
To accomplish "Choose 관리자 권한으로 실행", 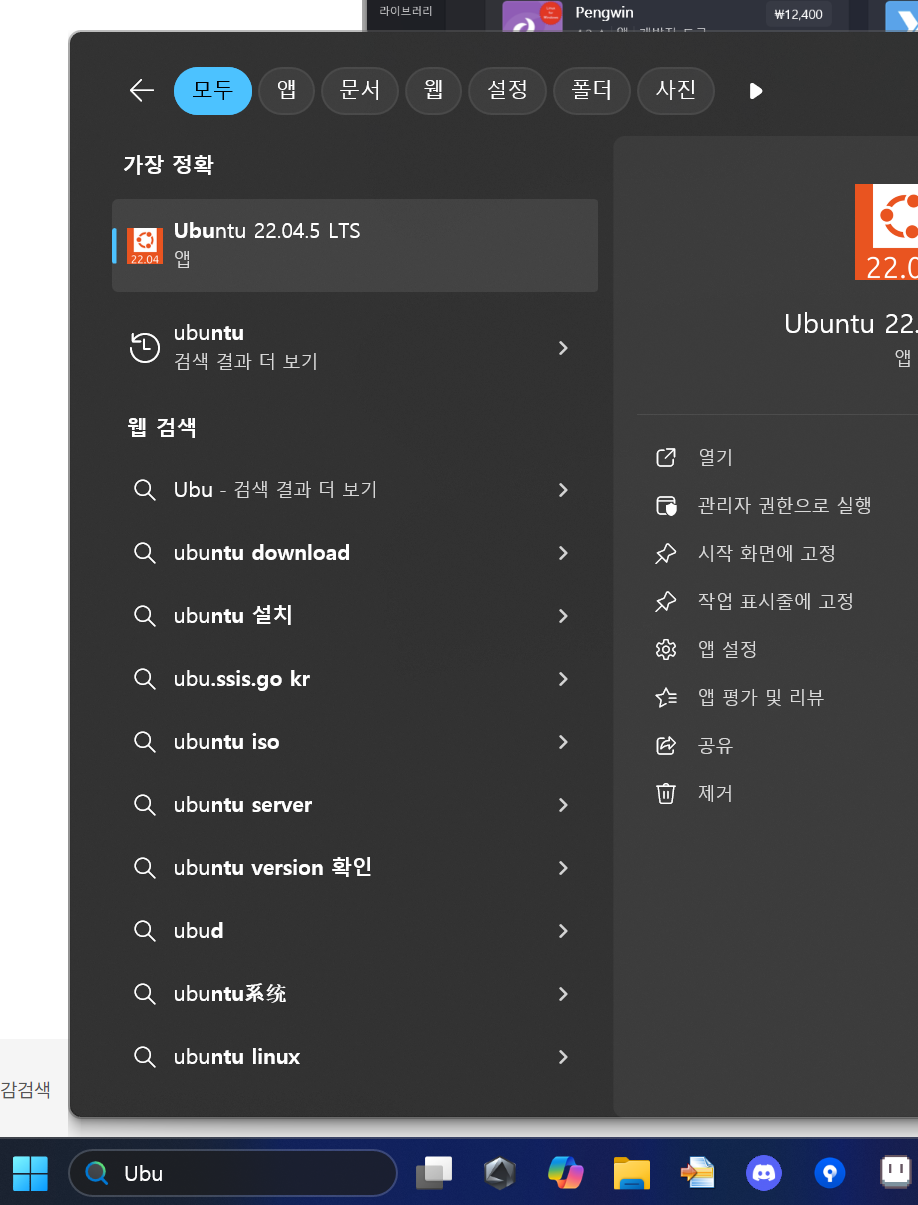I will point(785,505).
